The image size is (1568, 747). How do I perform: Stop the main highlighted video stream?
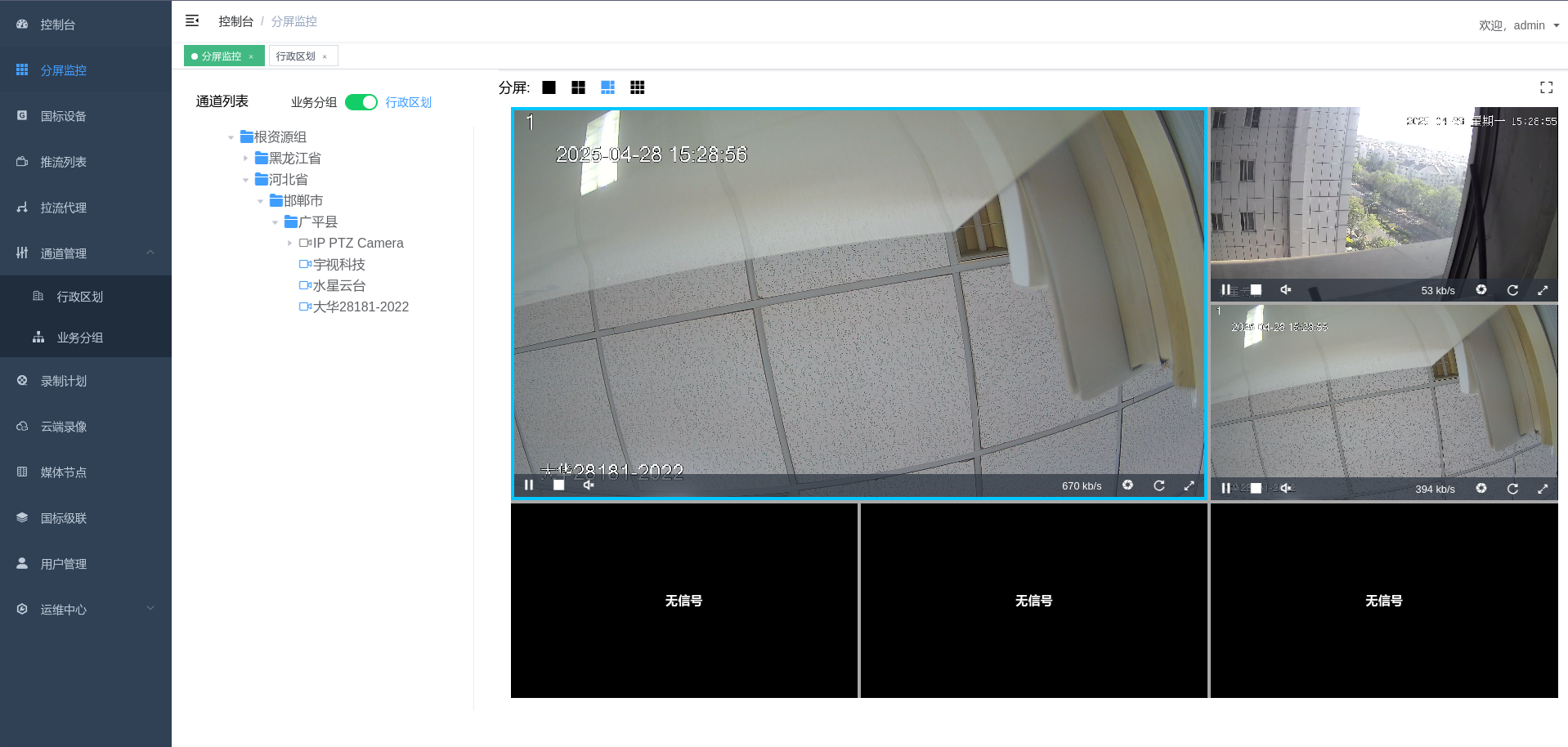(558, 485)
